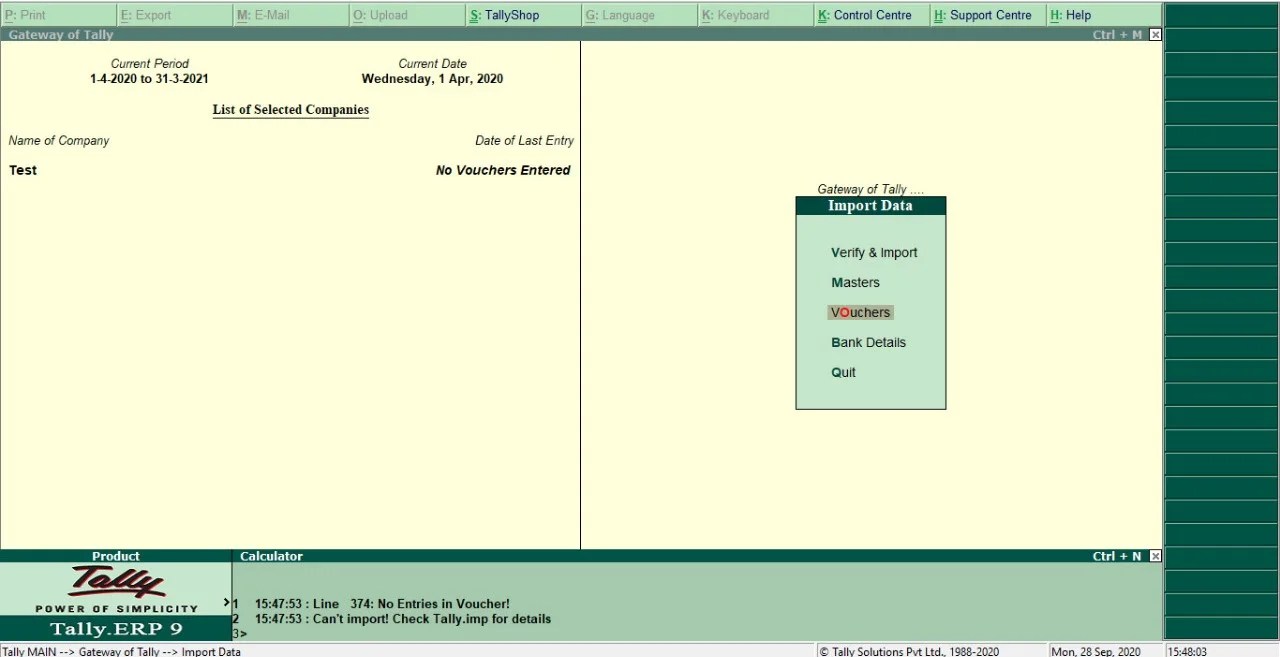Select Vouchers in Import Data menu
Image resolution: width=1280 pixels, height=657 pixels.
(x=860, y=313)
